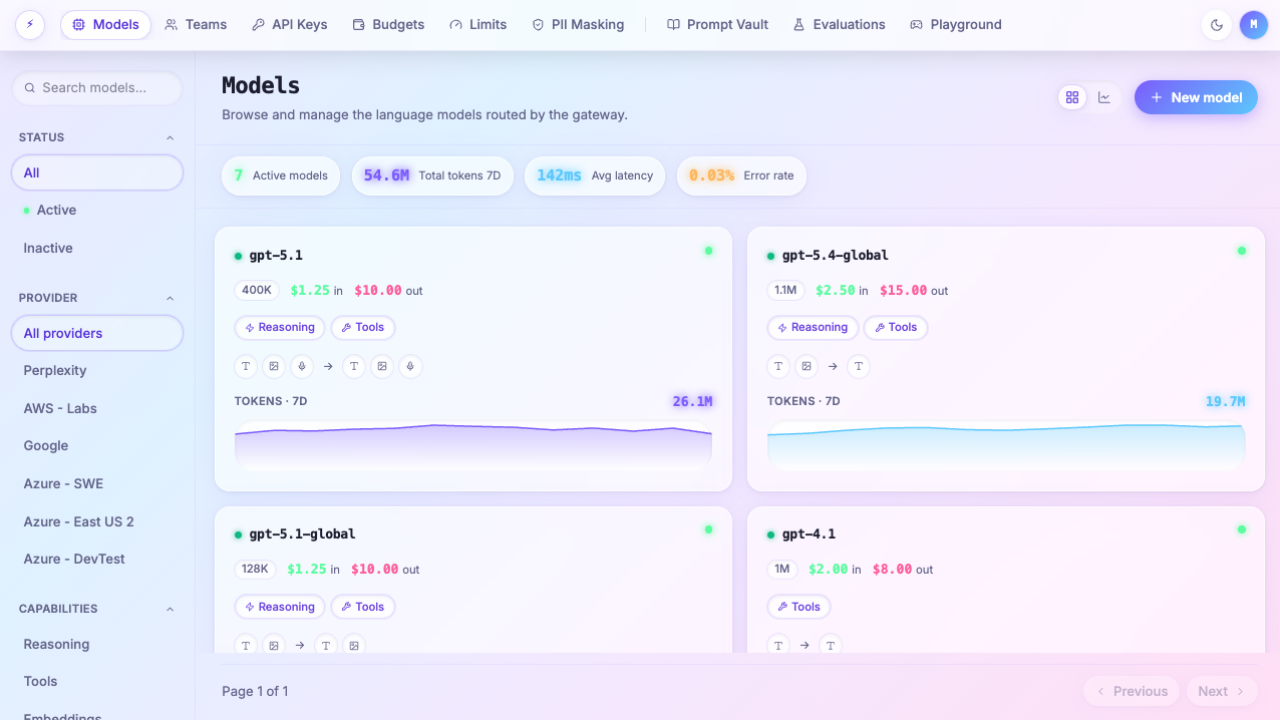This screenshot has height=720, width=1280.
Task: Click the audio input icon on gpt-5.1
Action: point(301,367)
